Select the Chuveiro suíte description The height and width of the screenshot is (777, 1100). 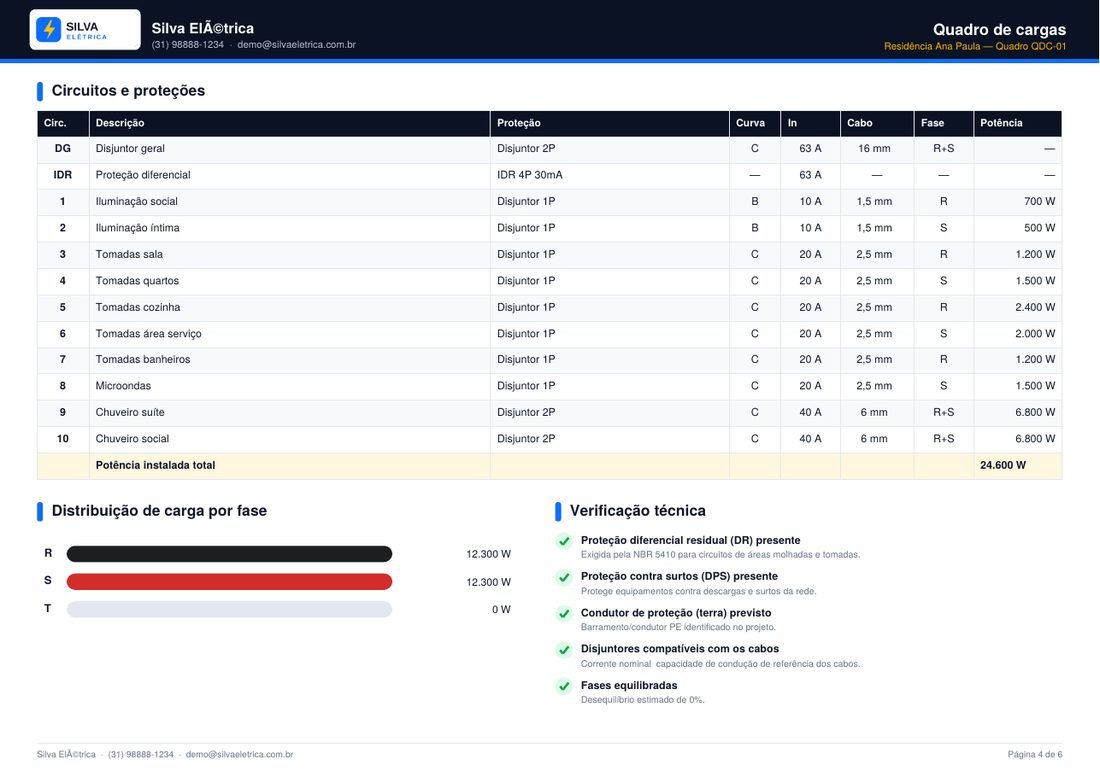pos(130,412)
